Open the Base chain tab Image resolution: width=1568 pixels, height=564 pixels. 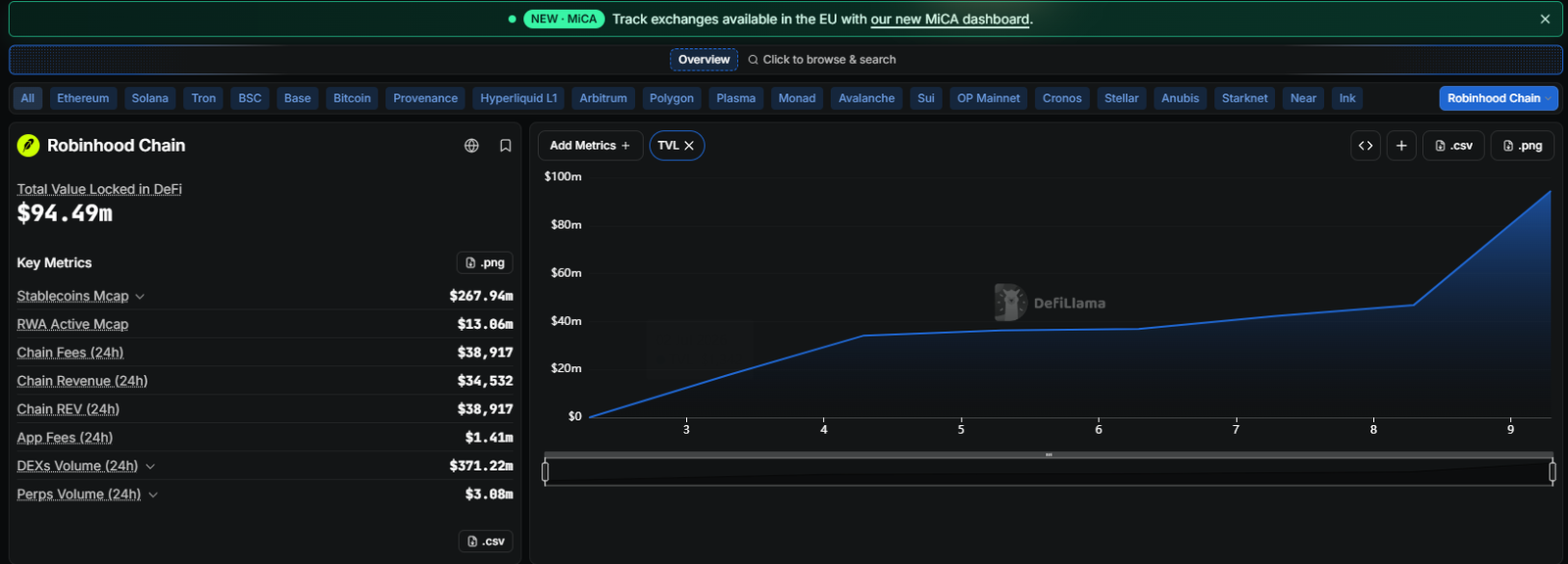click(297, 98)
